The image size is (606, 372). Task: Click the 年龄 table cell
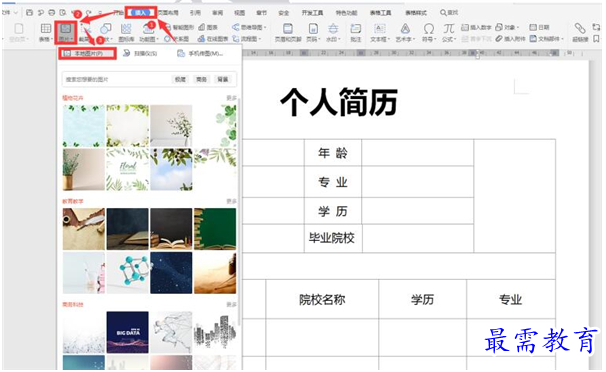pos(333,153)
